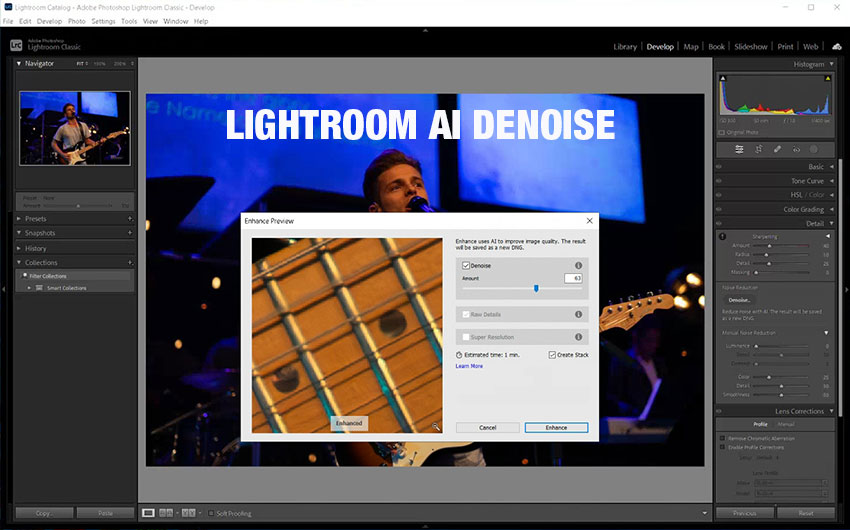Expand the Presets panel
Image resolution: width=850 pixels, height=530 pixels.
coord(19,219)
